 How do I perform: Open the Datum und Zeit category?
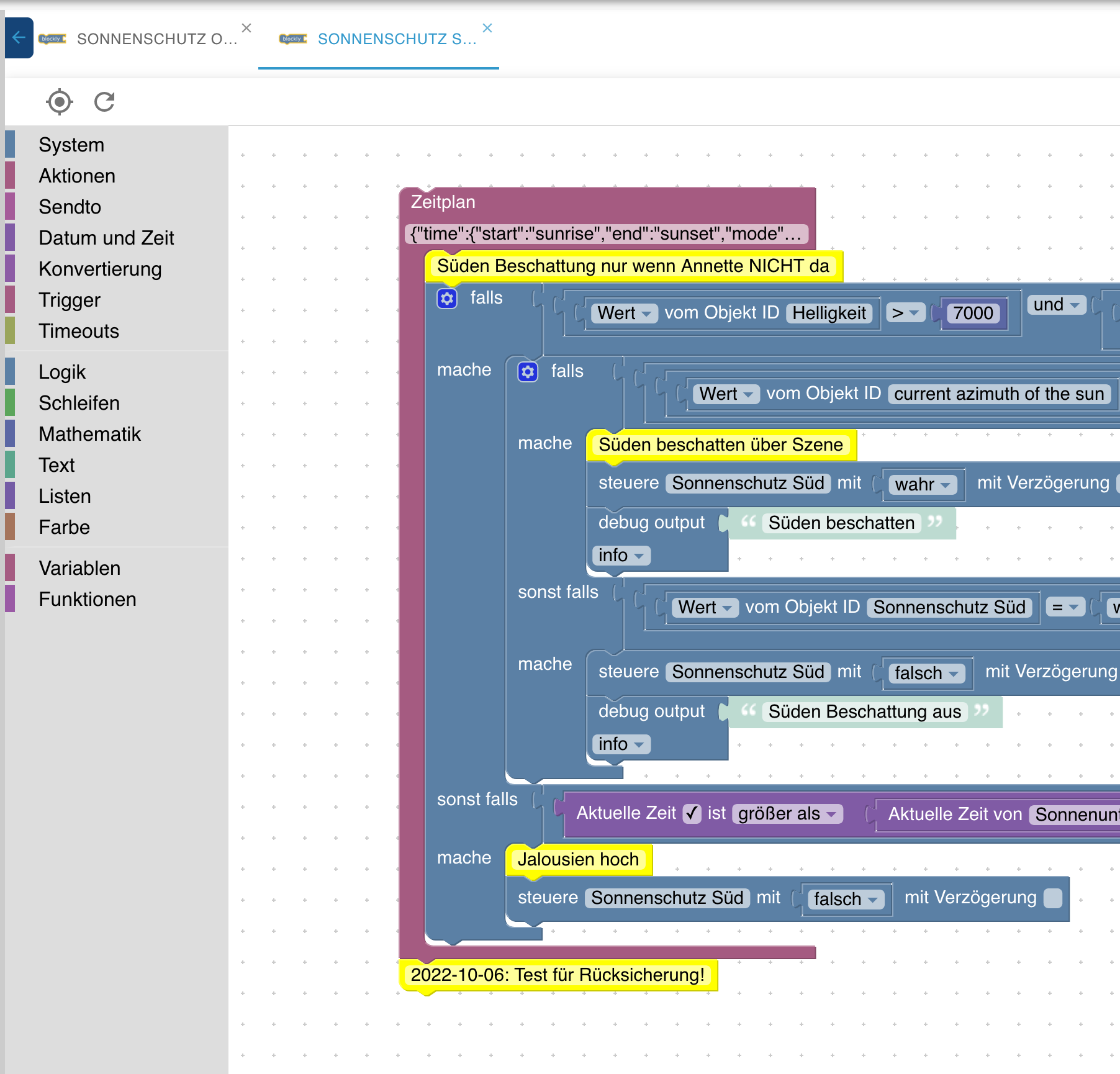click(117, 238)
